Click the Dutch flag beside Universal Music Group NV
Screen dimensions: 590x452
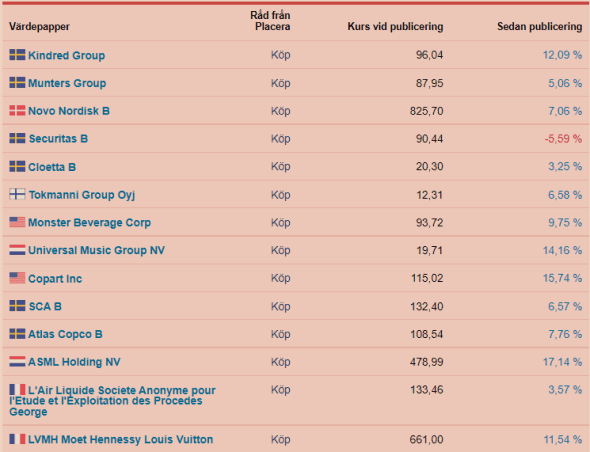point(17,250)
